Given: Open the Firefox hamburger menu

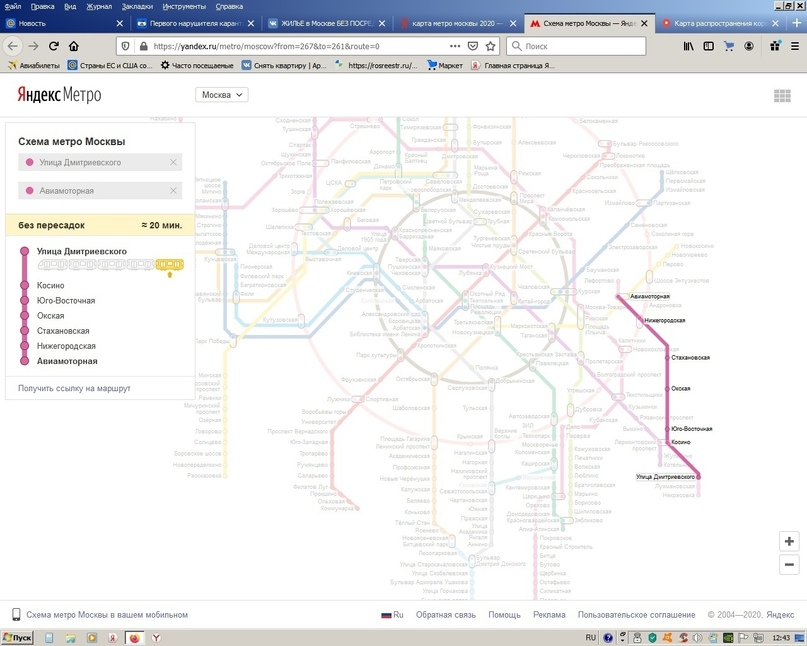Looking at the screenshot, I should tap(795, 46).
